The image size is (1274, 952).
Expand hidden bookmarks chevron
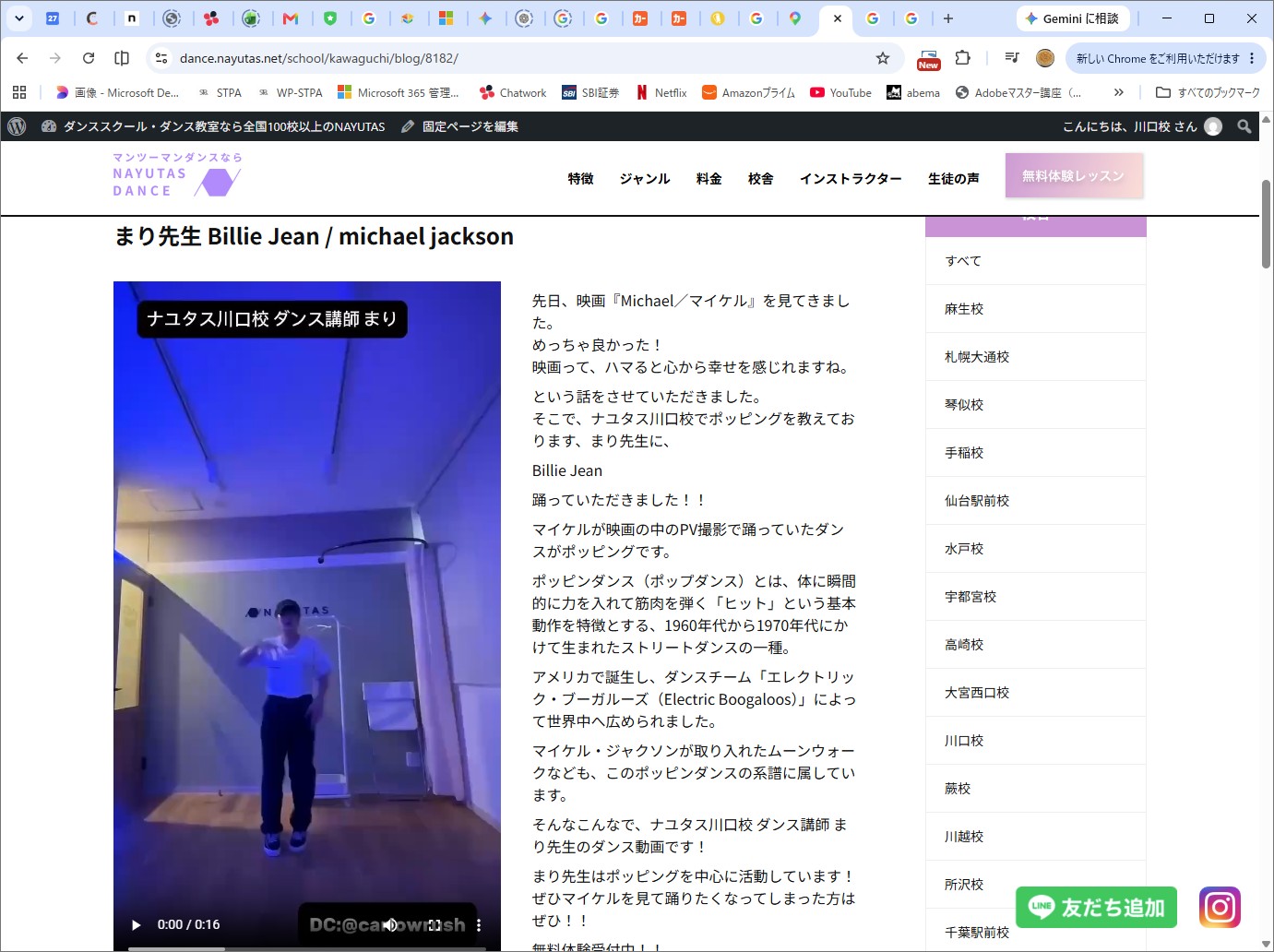pyautogui.click(x=1119, y=92)
